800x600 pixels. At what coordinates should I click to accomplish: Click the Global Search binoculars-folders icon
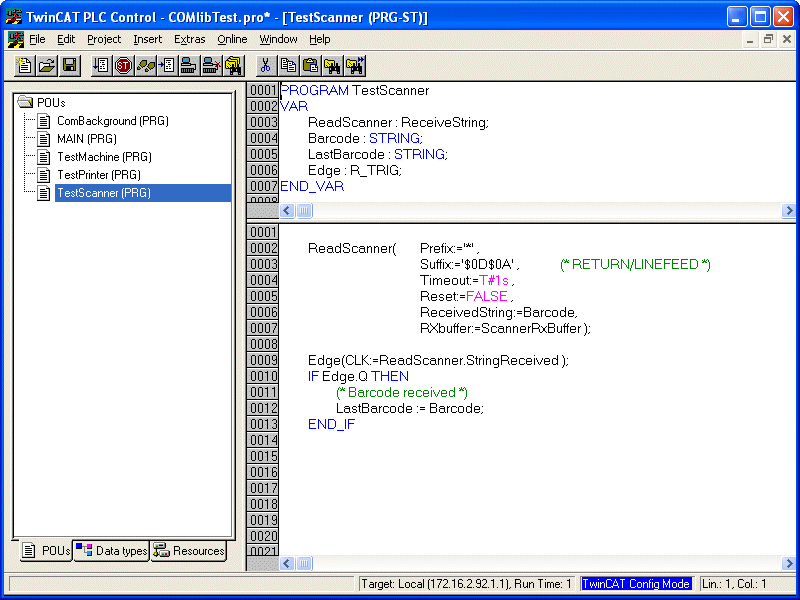point(233,66)
